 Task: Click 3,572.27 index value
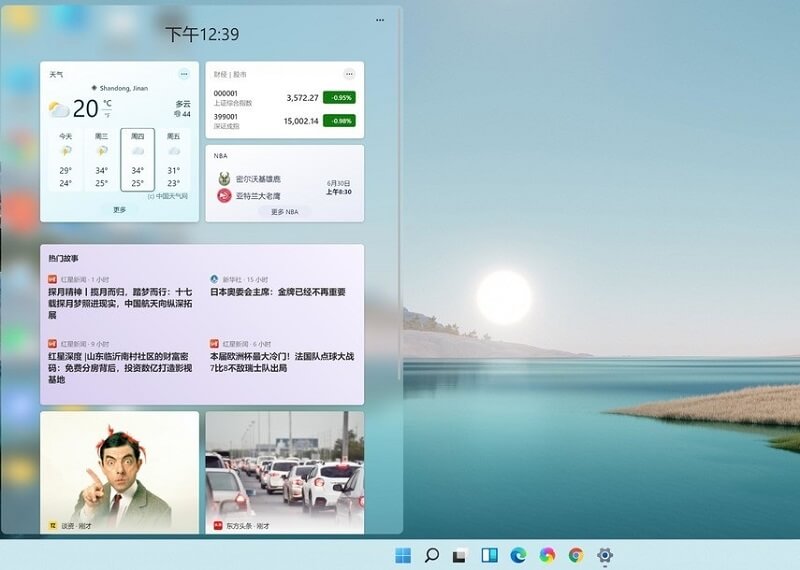tap(303, 97)
